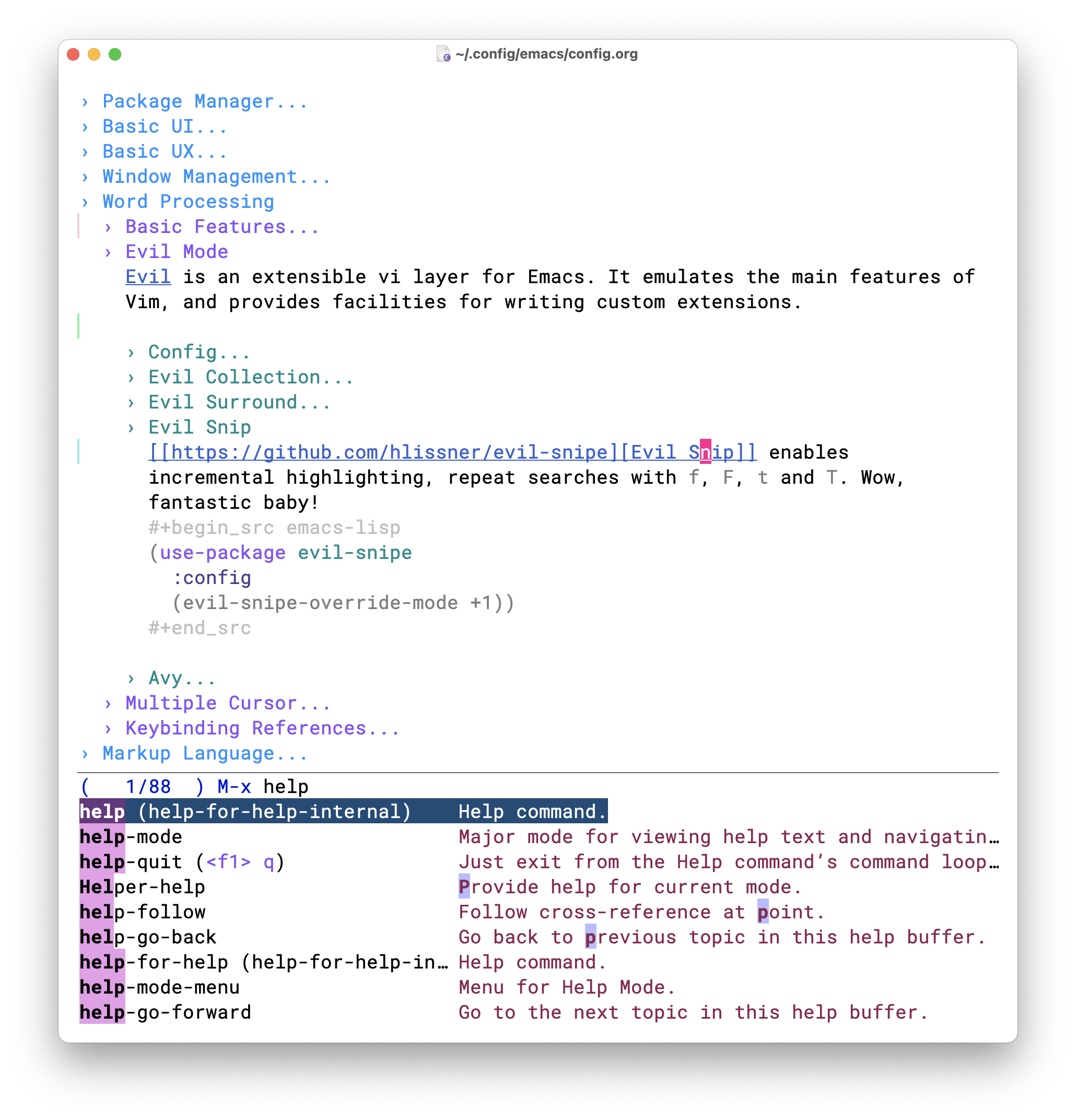
Task: Expand the Multiple Cursor heading
Action: pyautogui.click(x=227, y=704)
